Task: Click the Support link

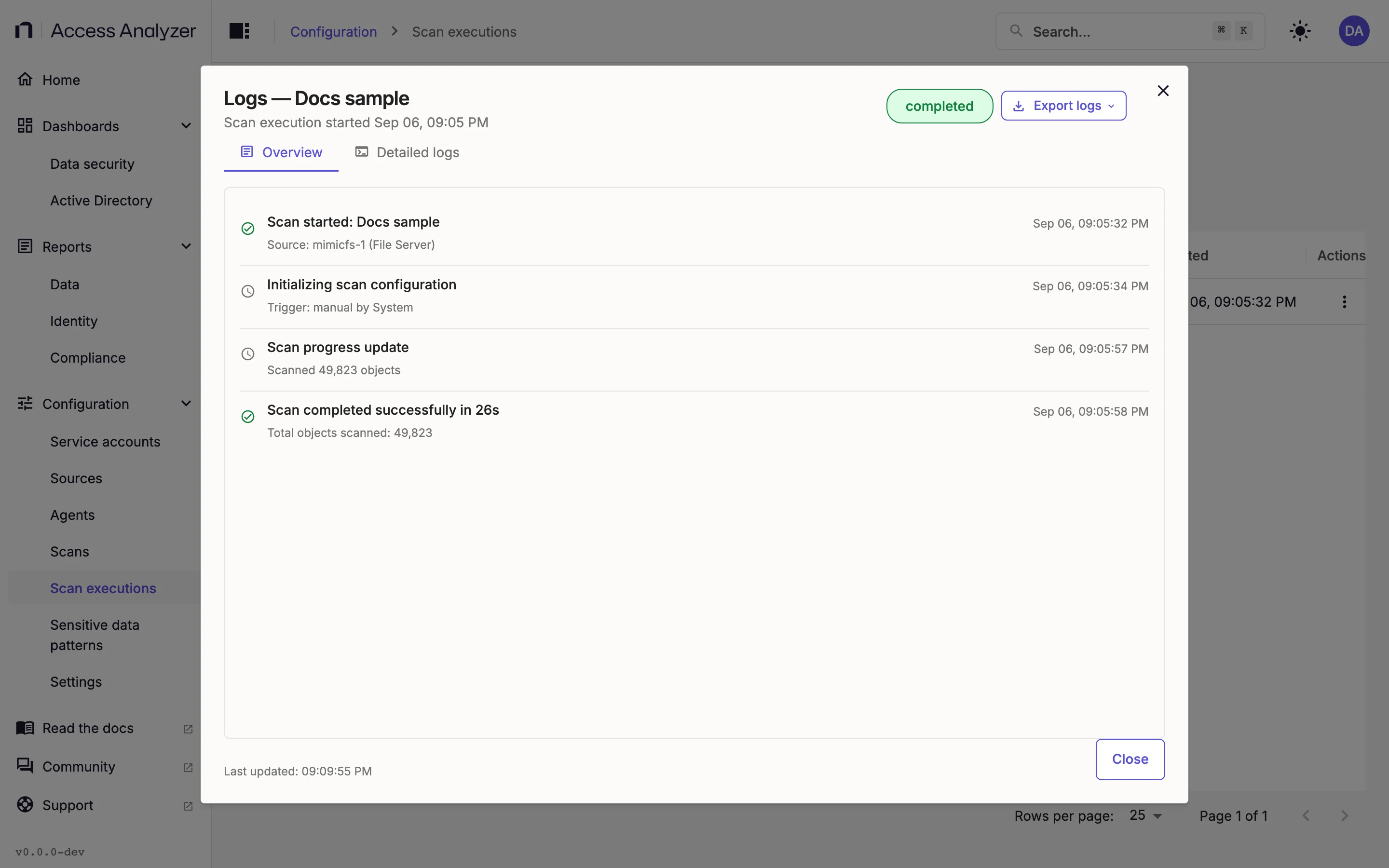Action: click(x=68, y=805)
